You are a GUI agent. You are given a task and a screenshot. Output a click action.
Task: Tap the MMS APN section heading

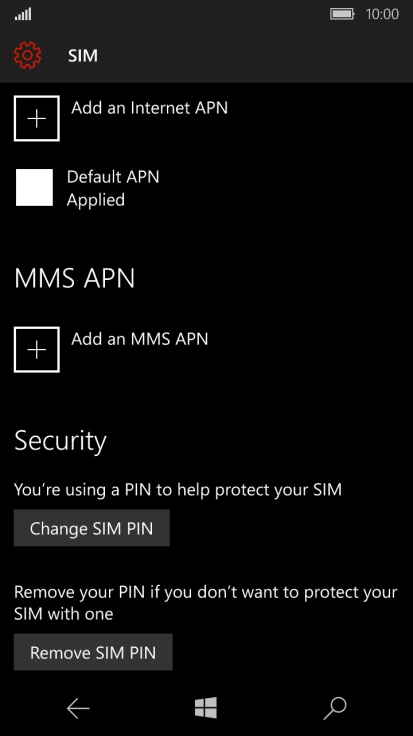(75, 278)
